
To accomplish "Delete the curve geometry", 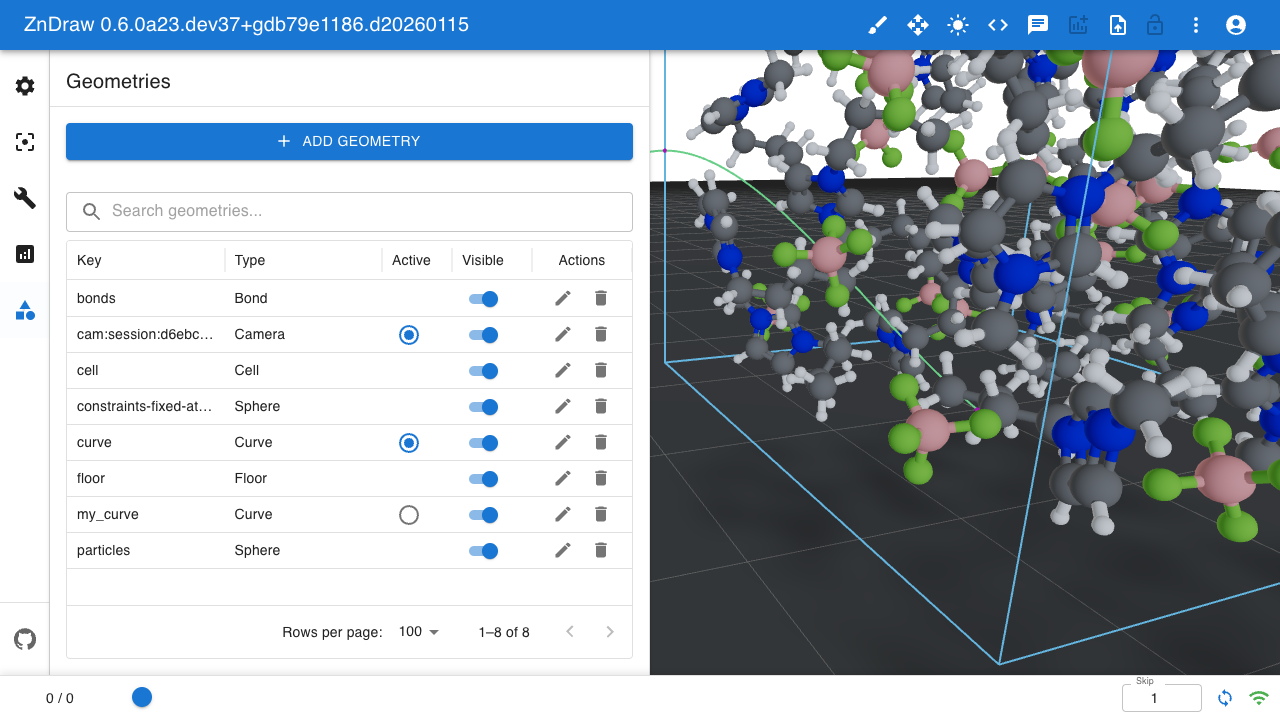I will pyautogui.click(x=601, y=442).
